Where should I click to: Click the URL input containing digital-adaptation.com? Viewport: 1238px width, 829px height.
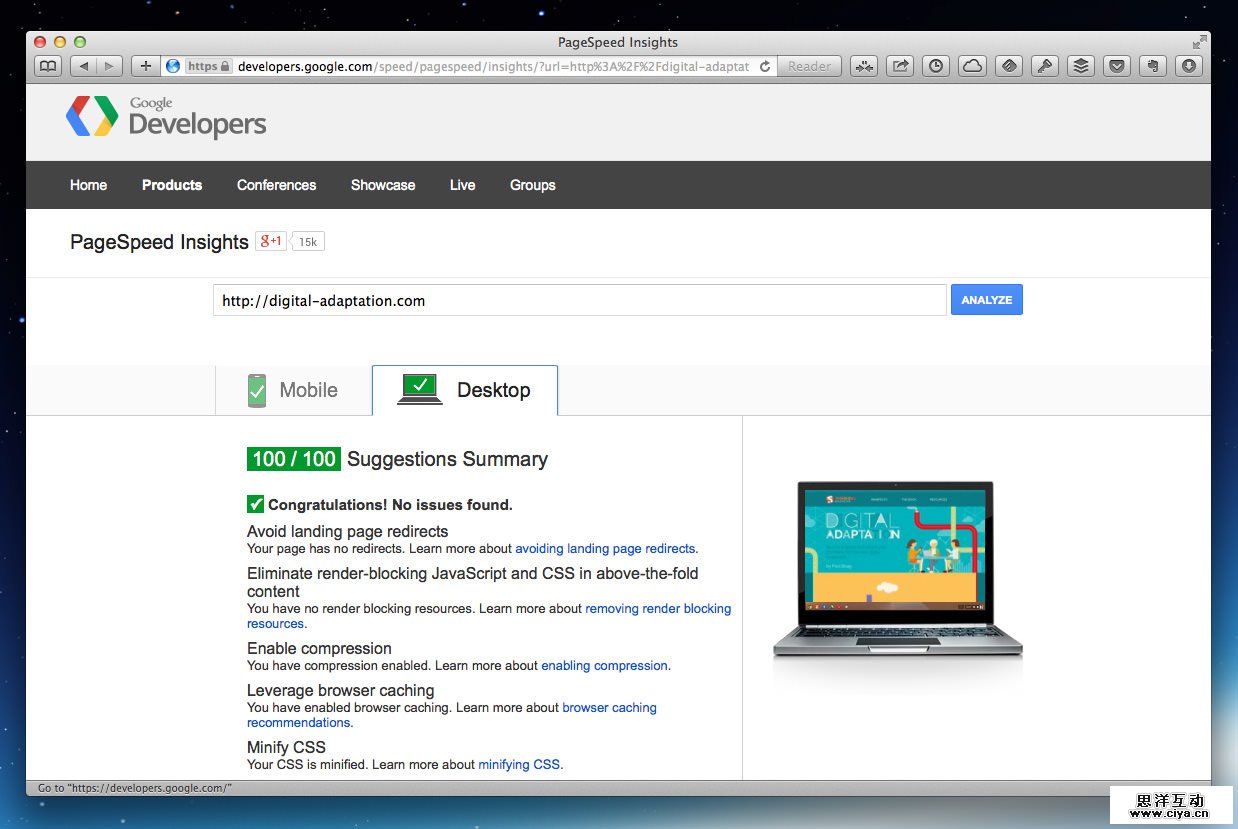579,300
